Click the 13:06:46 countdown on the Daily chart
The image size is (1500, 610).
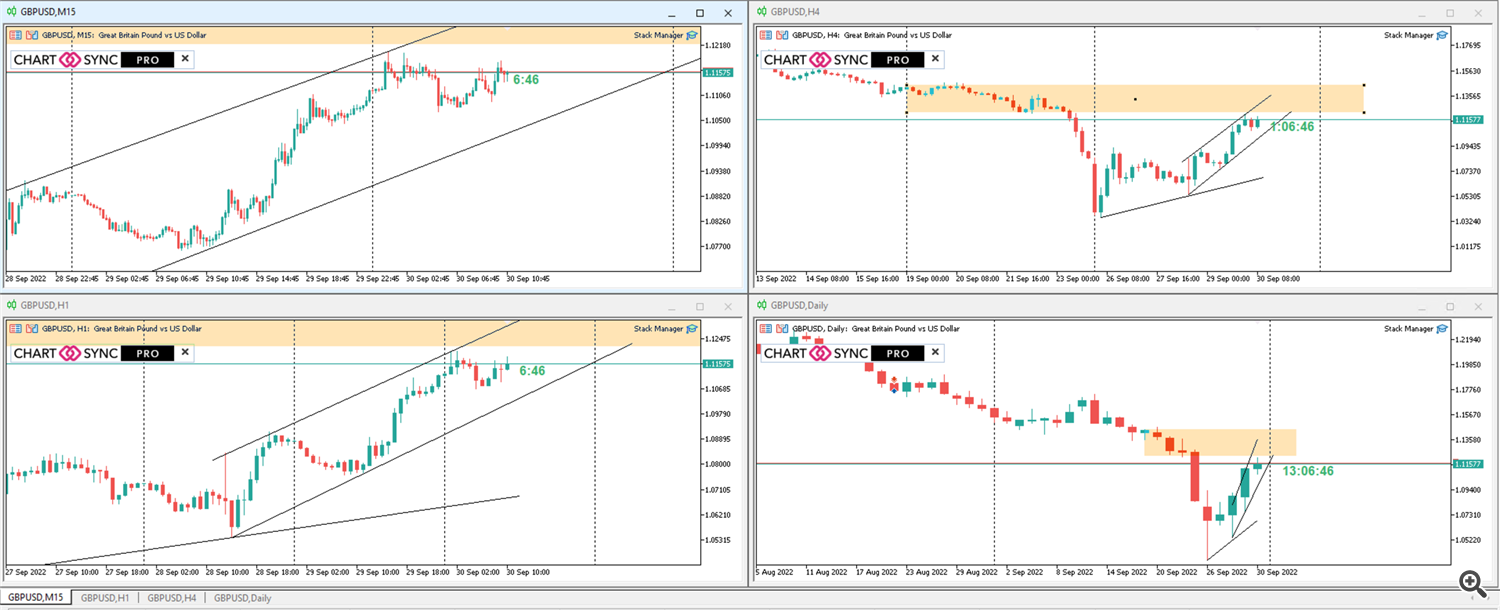pos(1307,468)
